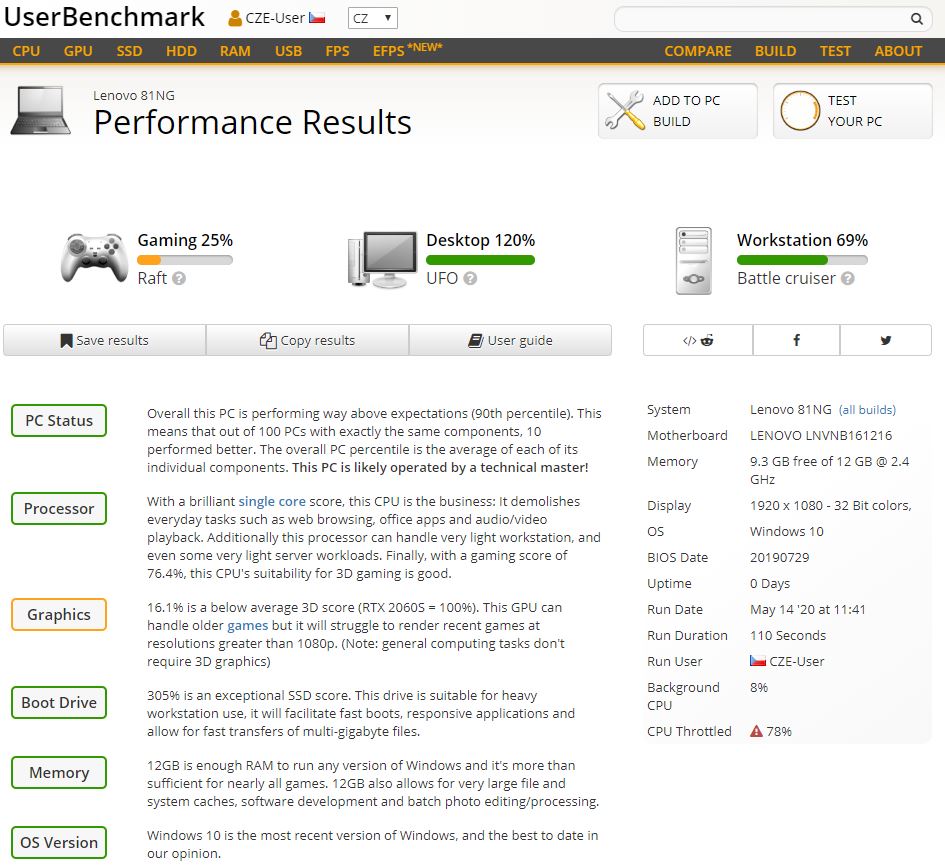Open the GPU menu item
The height and width of the screenshot is (868, 945).
point(78,51)
